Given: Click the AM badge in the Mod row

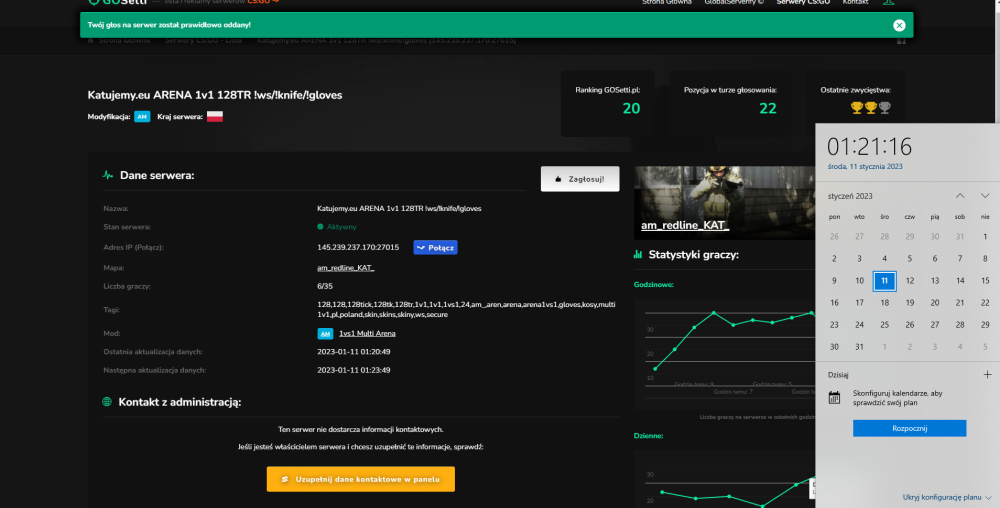Looking at the screenshot, I should click(x=325, y=333).
